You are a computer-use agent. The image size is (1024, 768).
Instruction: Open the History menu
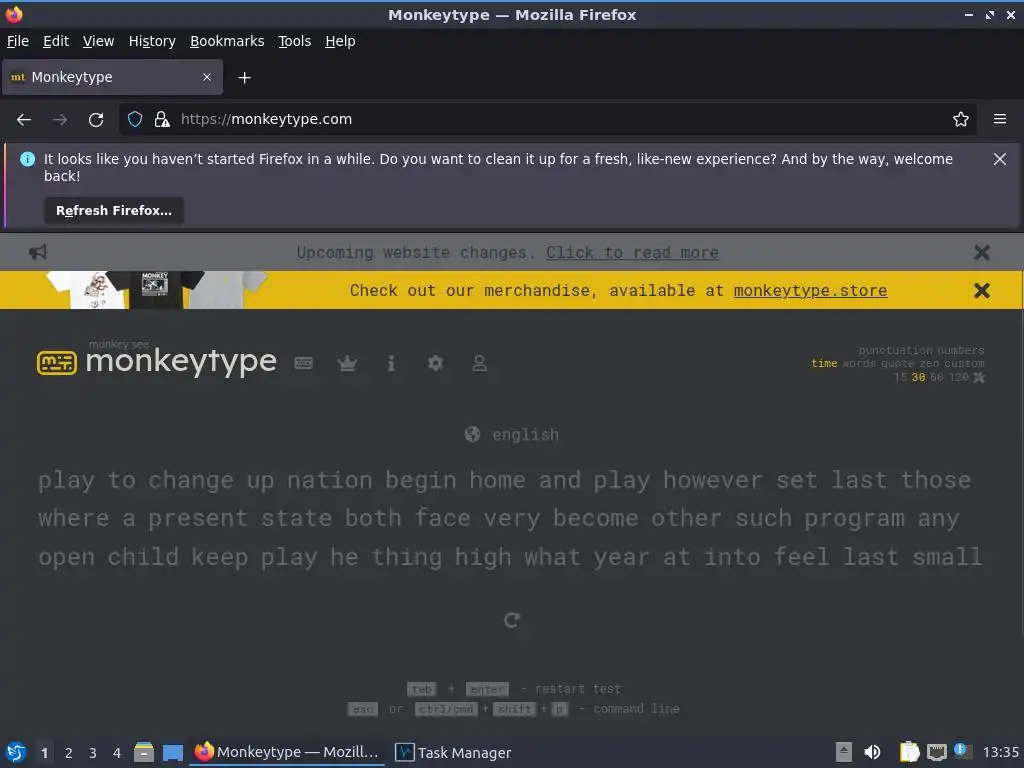(152, 41)
